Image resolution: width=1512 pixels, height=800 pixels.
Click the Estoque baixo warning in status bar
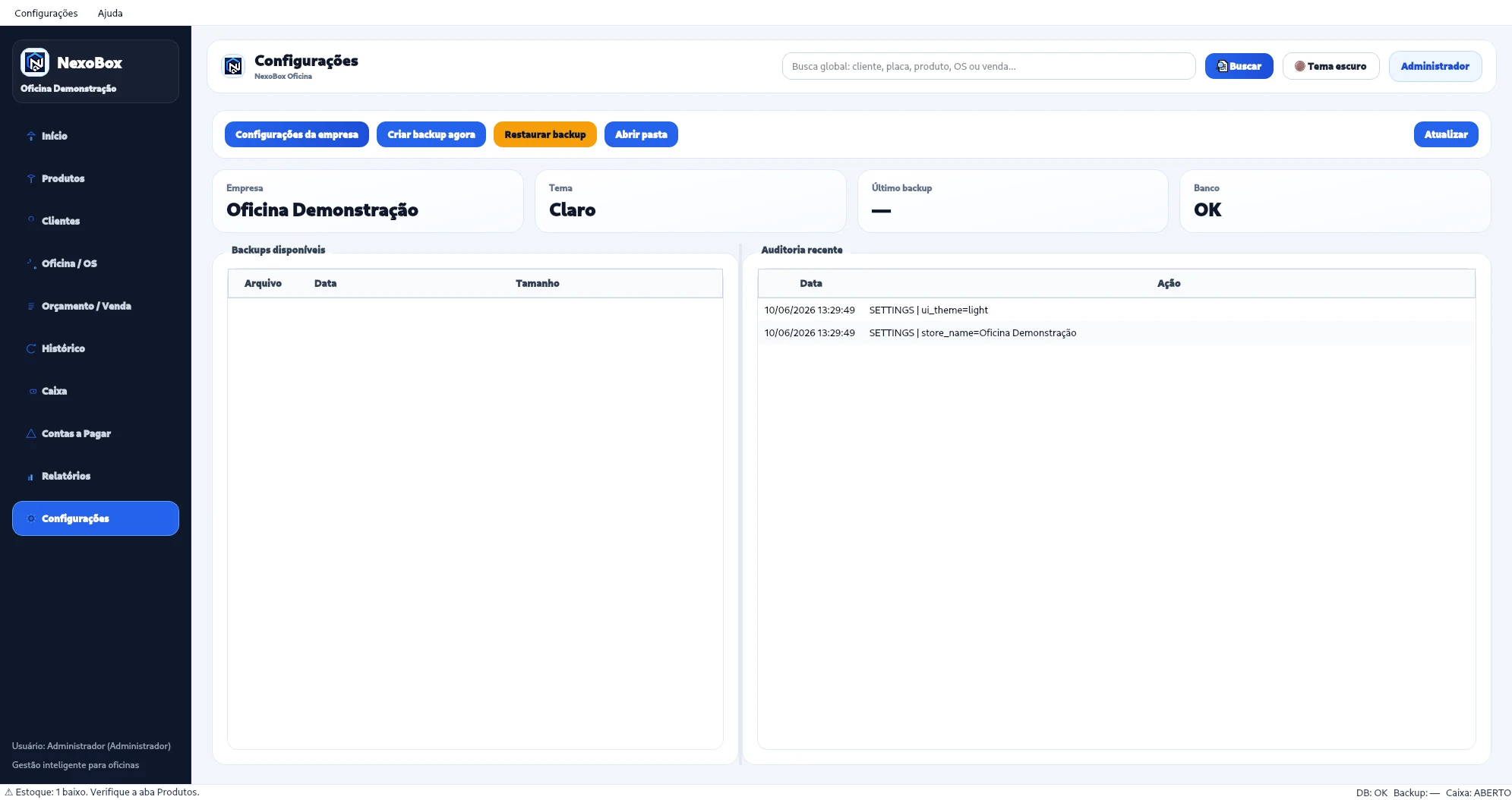pos(102,792)
